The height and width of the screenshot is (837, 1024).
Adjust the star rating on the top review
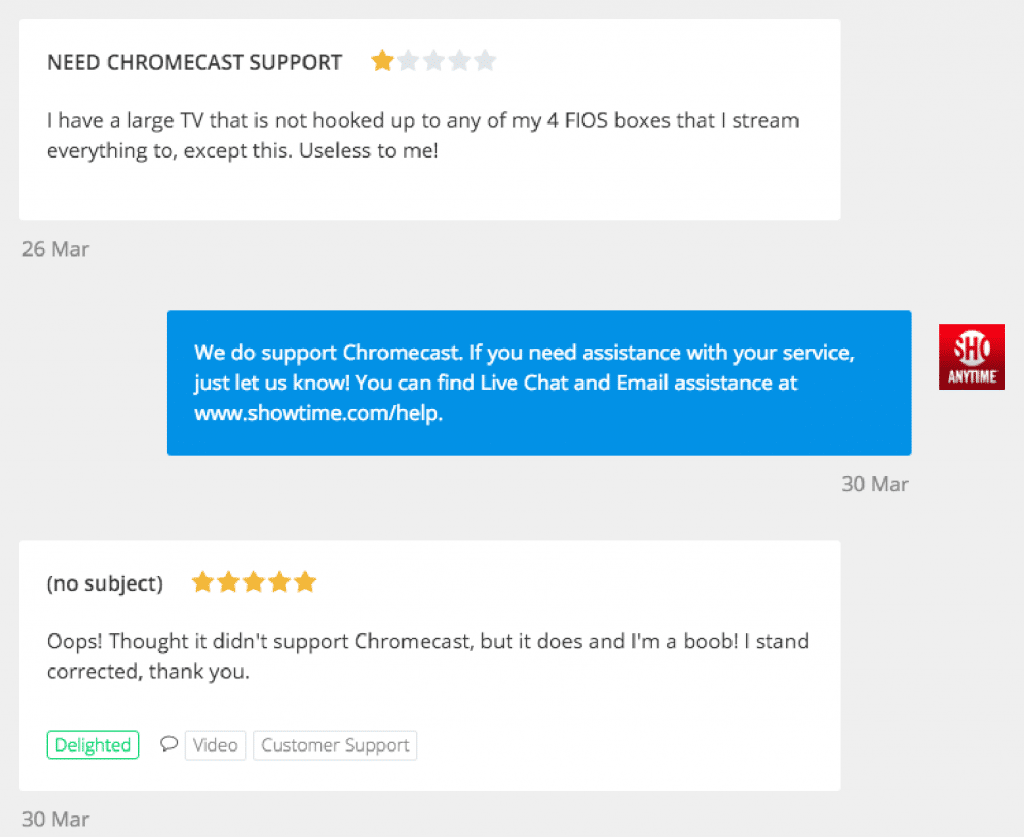pos(433,60)
